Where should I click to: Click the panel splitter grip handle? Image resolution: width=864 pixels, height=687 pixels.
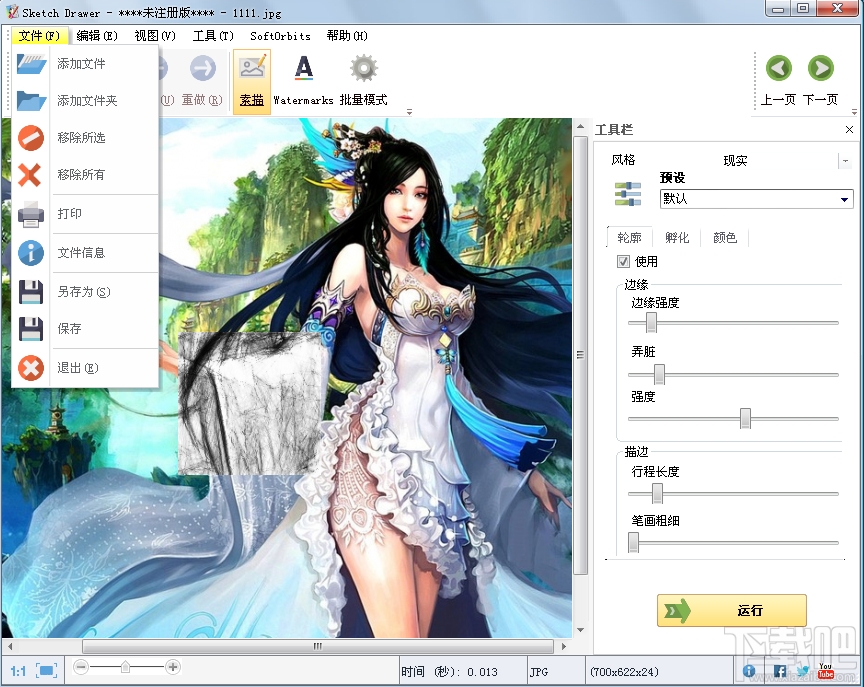[x=580, y=355]
